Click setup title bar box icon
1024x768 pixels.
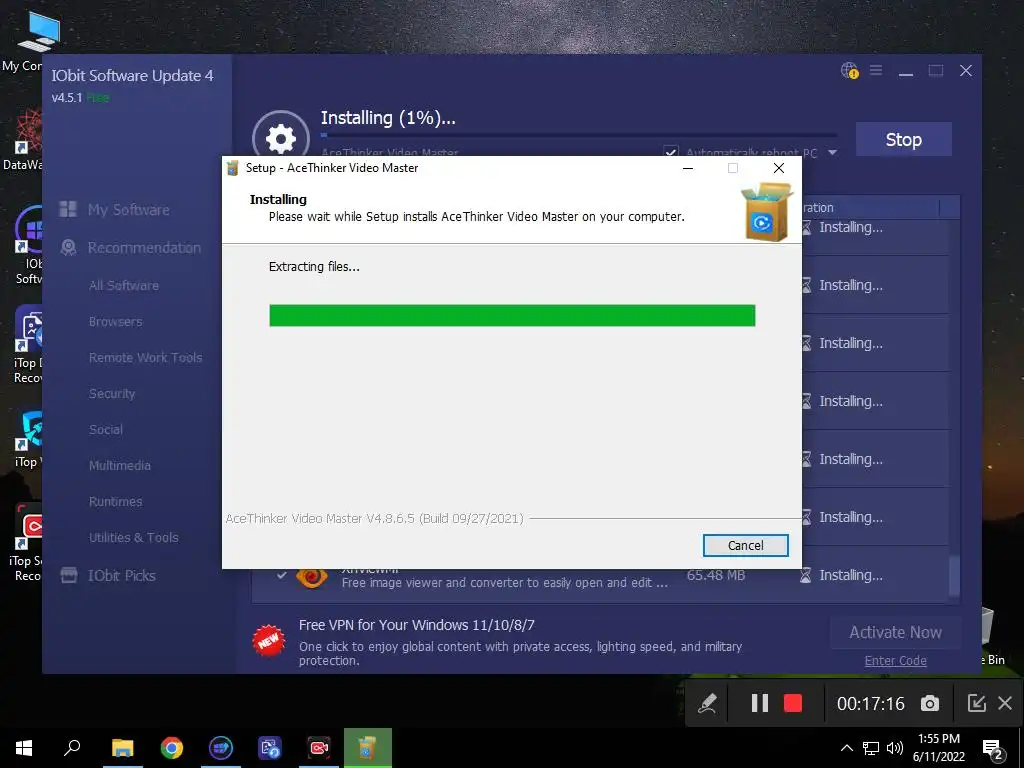(232, 168)
